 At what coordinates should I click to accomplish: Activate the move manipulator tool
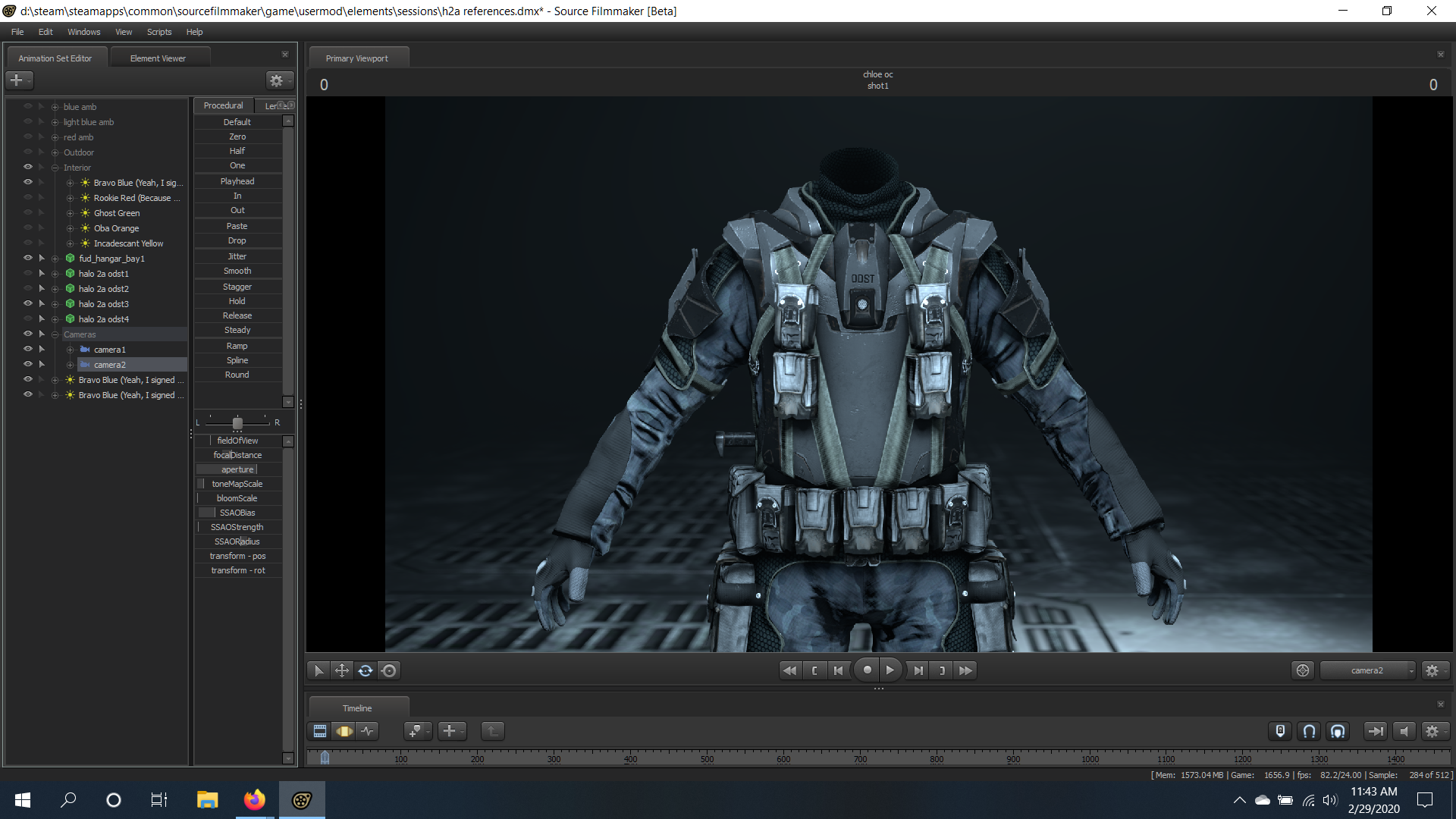342,670
